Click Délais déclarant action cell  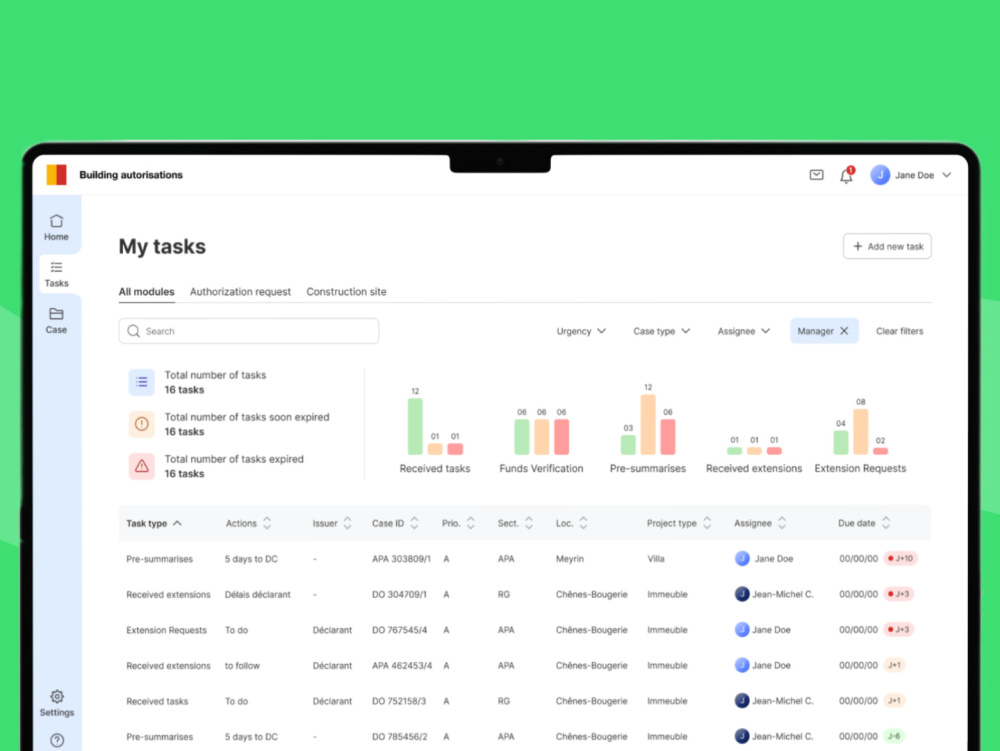(257, 594)
